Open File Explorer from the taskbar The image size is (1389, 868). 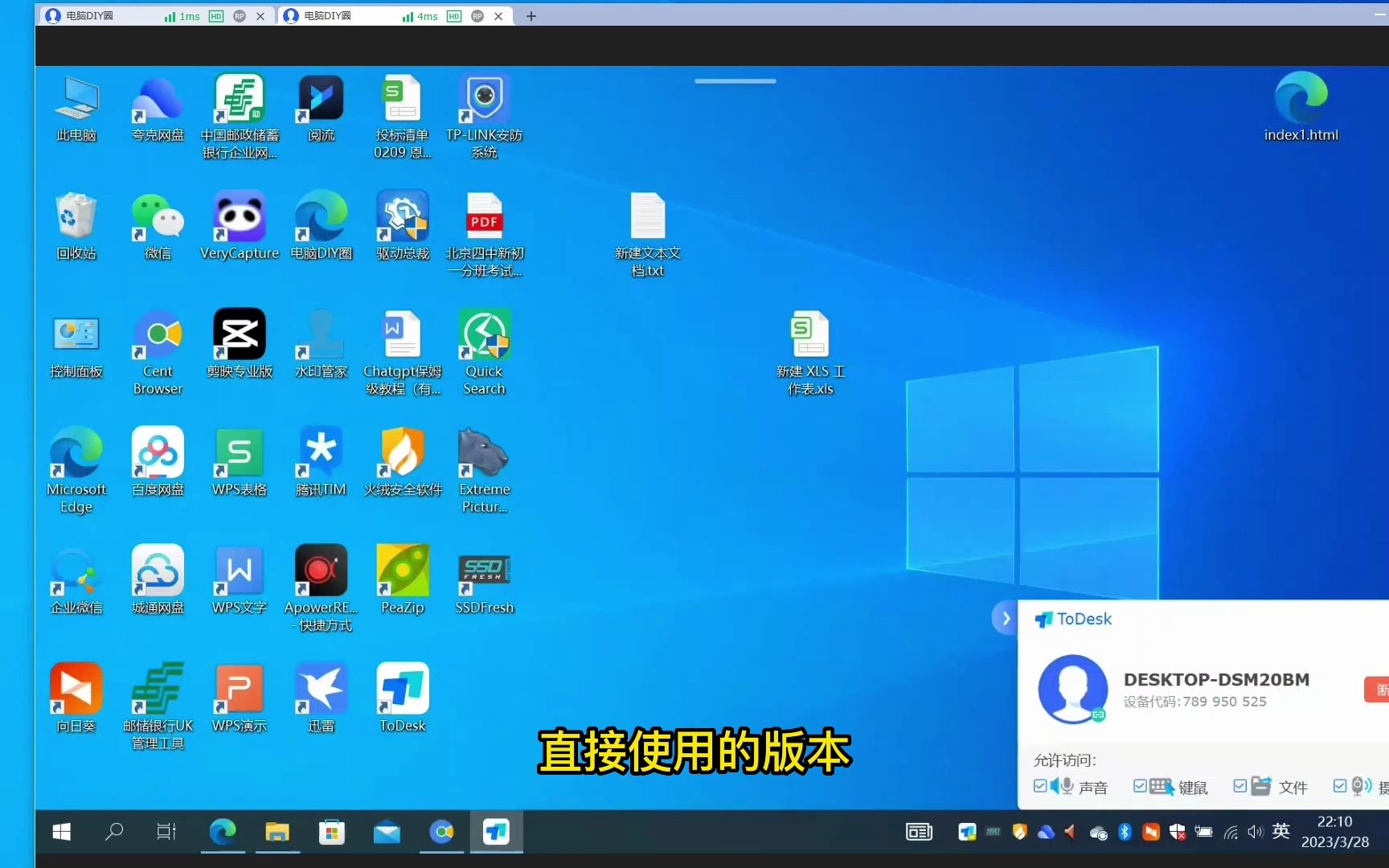coord(277,832)
